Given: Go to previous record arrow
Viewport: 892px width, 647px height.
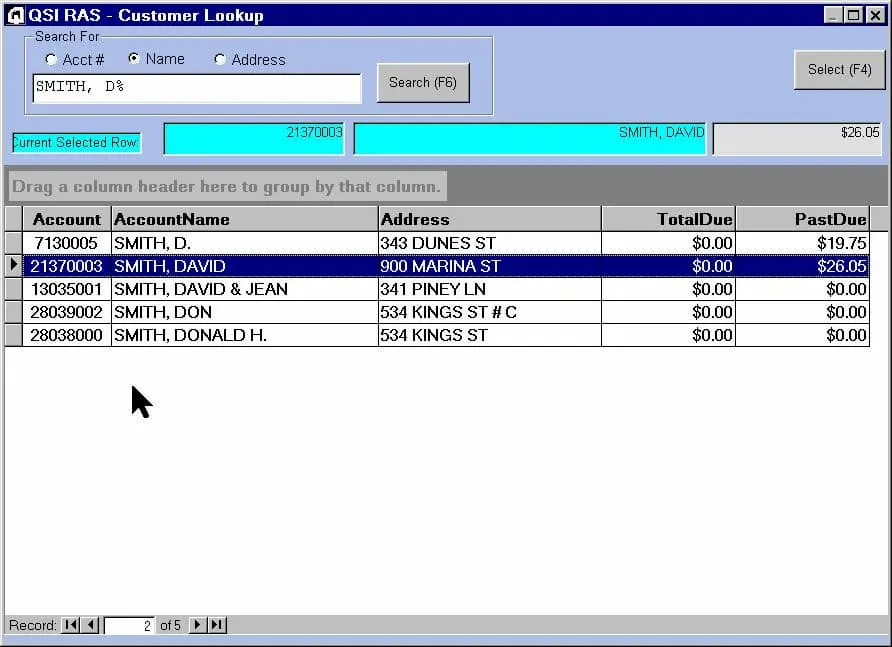Looking at the screenshot, I should pos(91,625).
